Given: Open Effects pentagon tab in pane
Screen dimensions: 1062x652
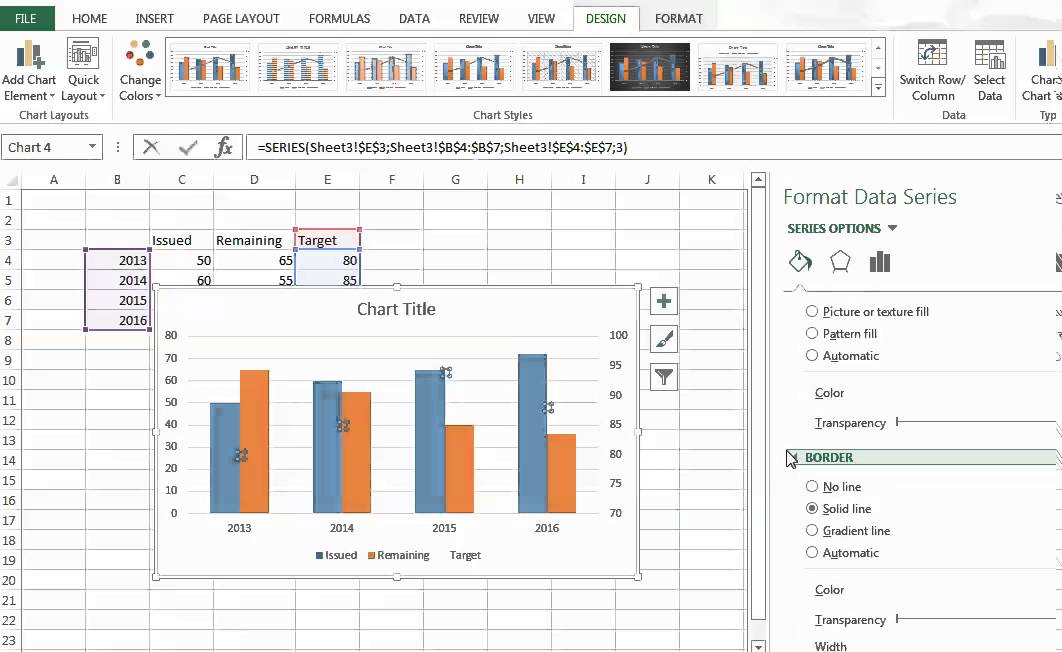Looking at the screenshot, I should tap(840, 261).
